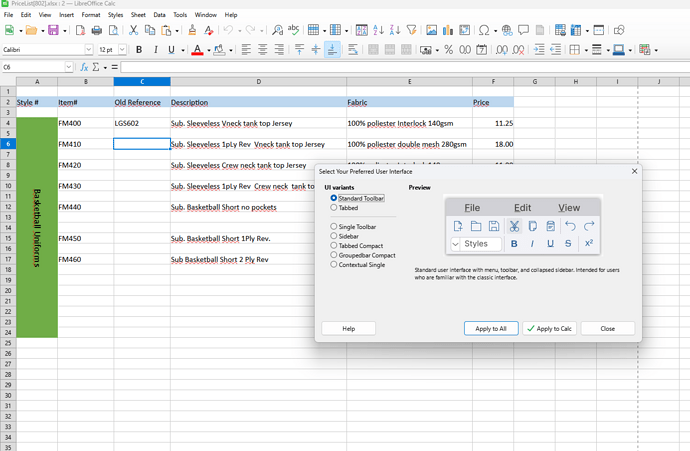690x451 pixels.
Task: Click the Apply to All button
Action: (x=490, y=328)
